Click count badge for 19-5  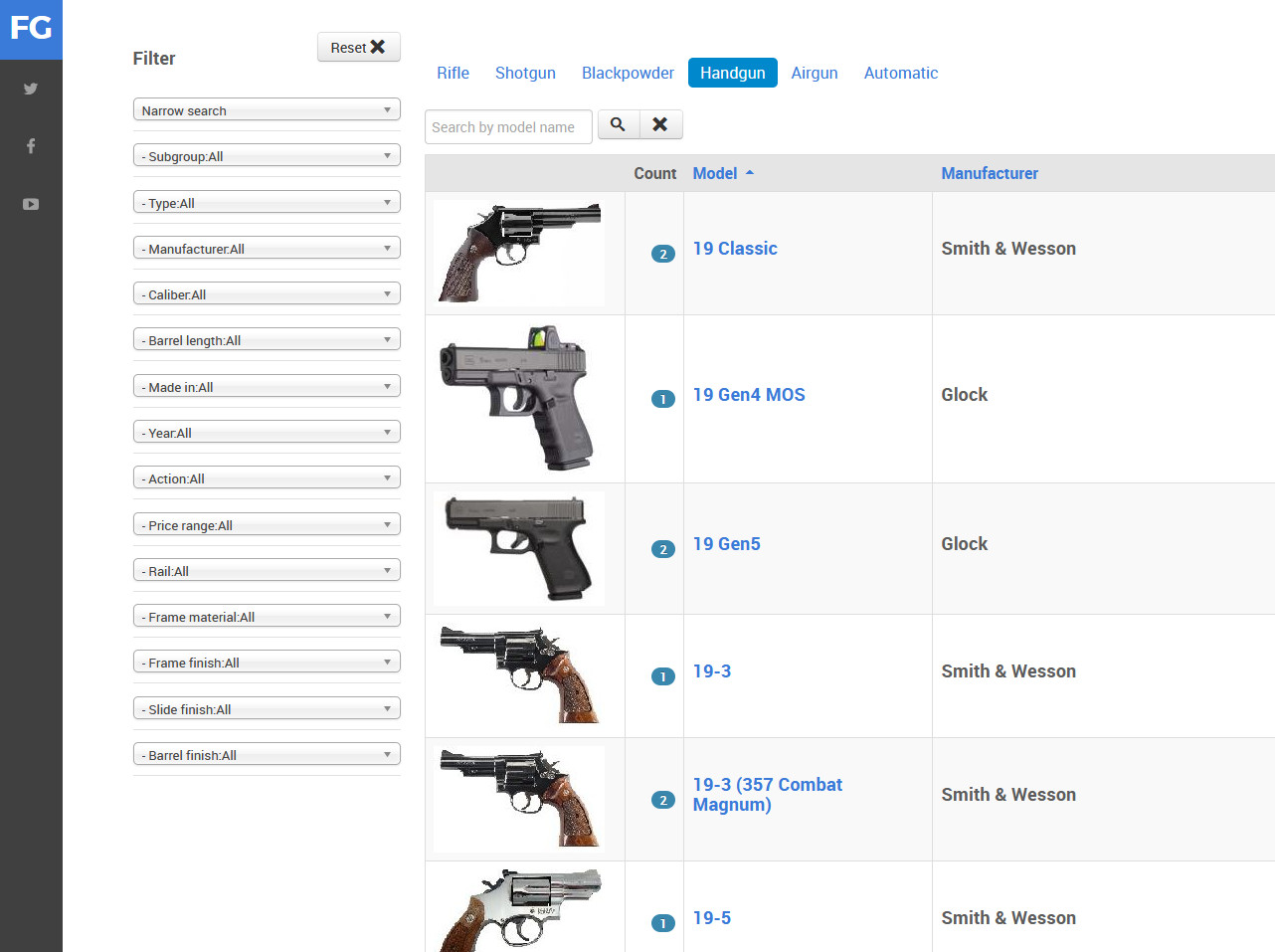tap(663, 923)
